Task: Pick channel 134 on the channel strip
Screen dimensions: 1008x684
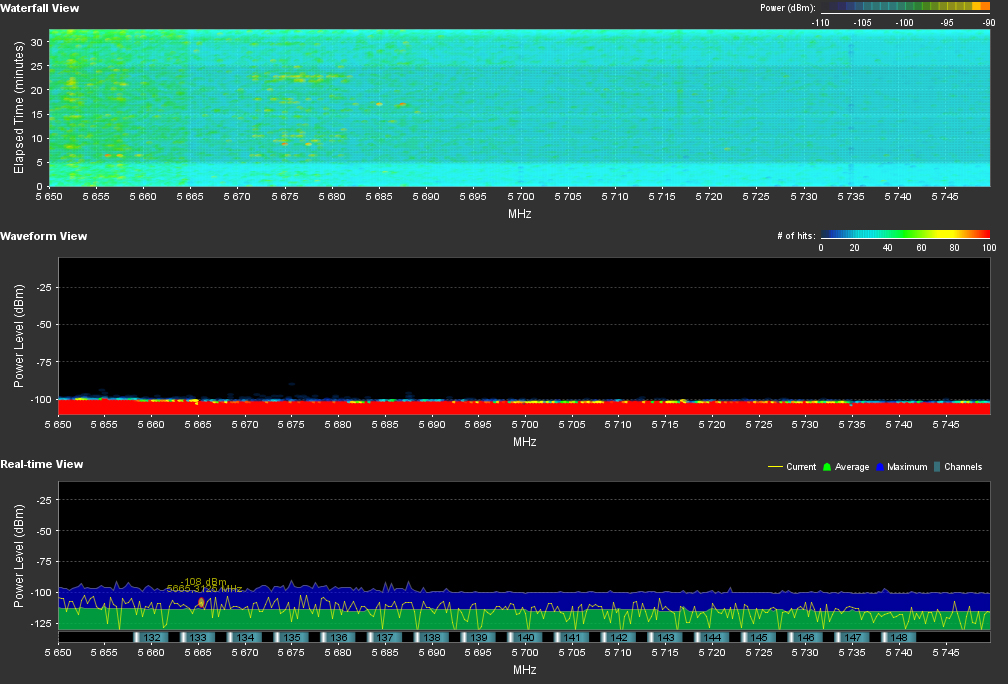Action: [245, 637]
